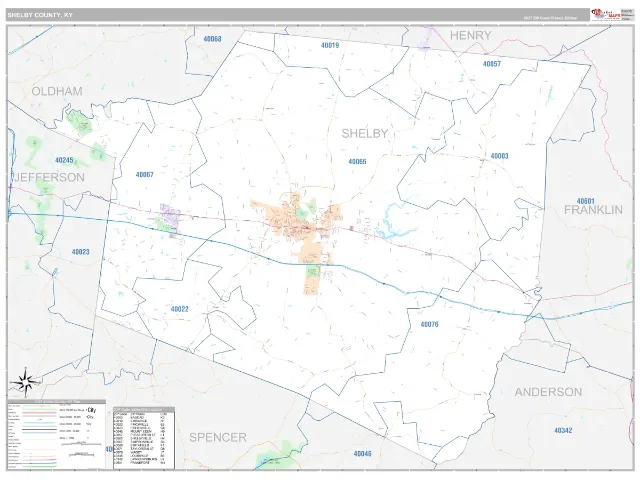Select the FRANKLIN county label

[x=593, y=210]
